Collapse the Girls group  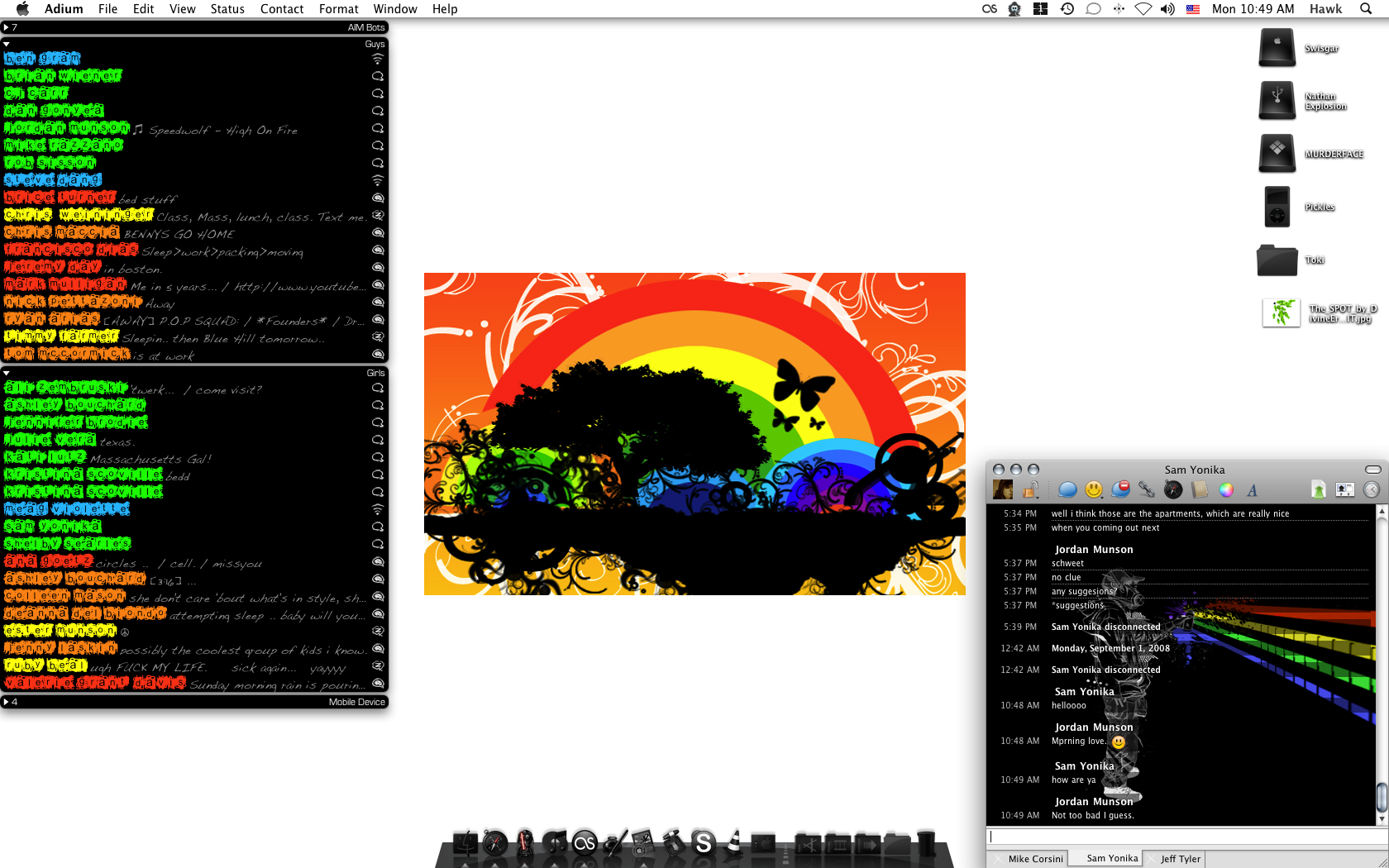click(7, 373)
